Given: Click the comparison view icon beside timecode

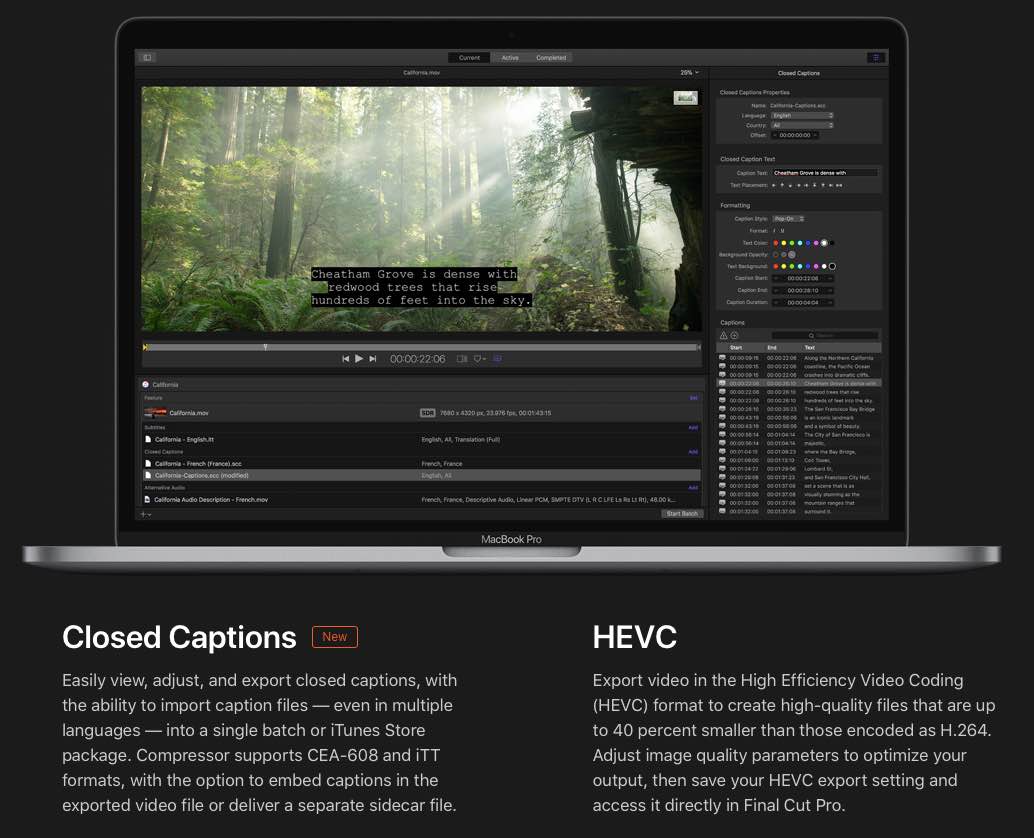Looking at the screenshot, I should tap(462, 359).
